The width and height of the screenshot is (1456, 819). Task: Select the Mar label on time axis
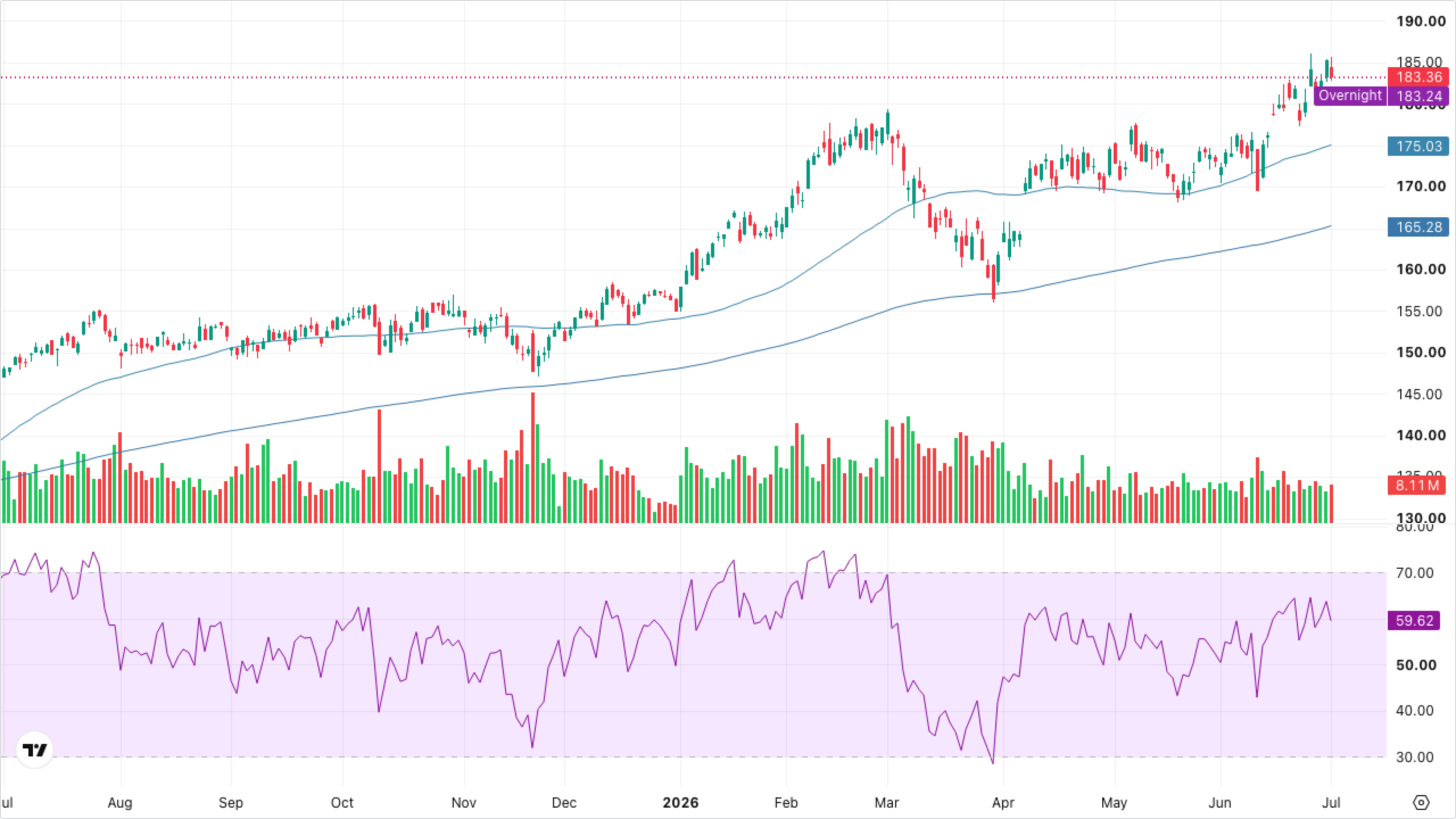(x=887, y=803)
